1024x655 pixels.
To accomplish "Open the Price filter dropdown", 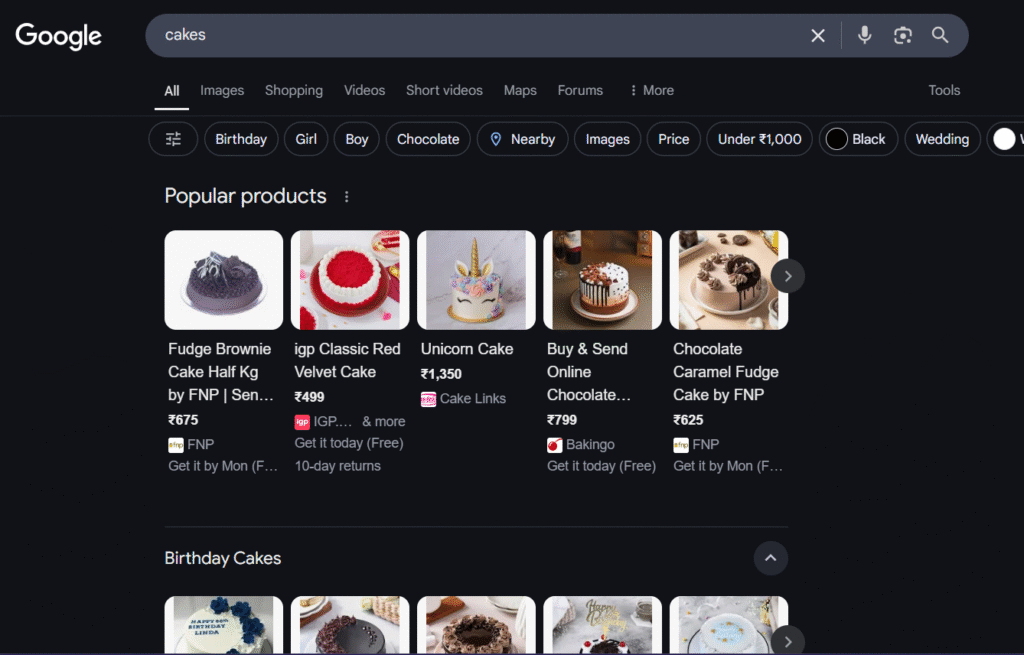I will (x=672, y=139).
